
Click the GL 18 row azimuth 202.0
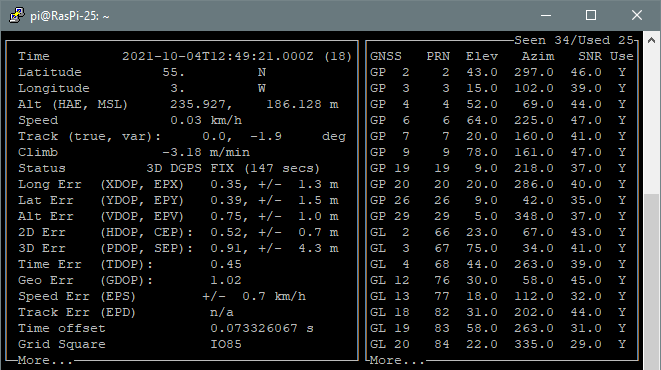coord(534,313)
